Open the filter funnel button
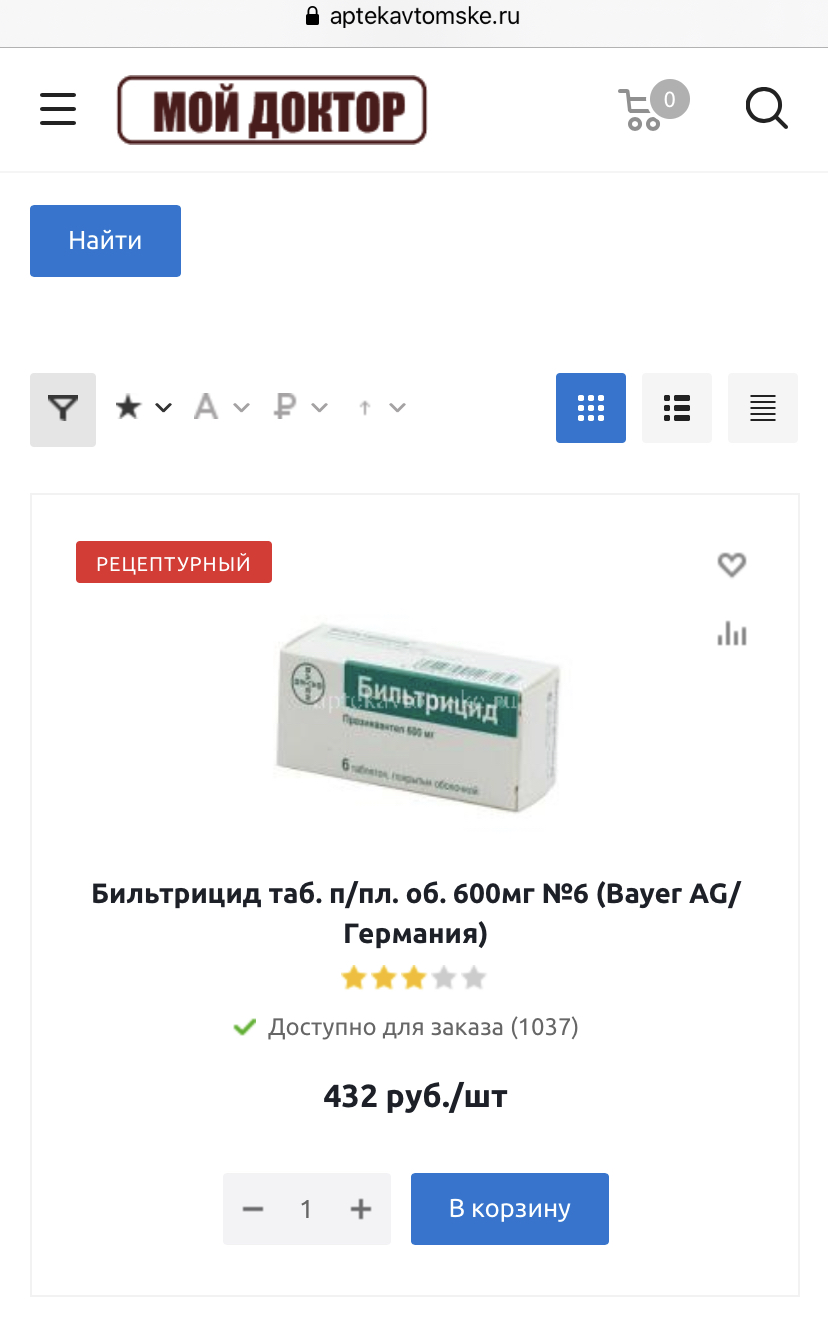The image size is (828, 1325). point(63,409)
